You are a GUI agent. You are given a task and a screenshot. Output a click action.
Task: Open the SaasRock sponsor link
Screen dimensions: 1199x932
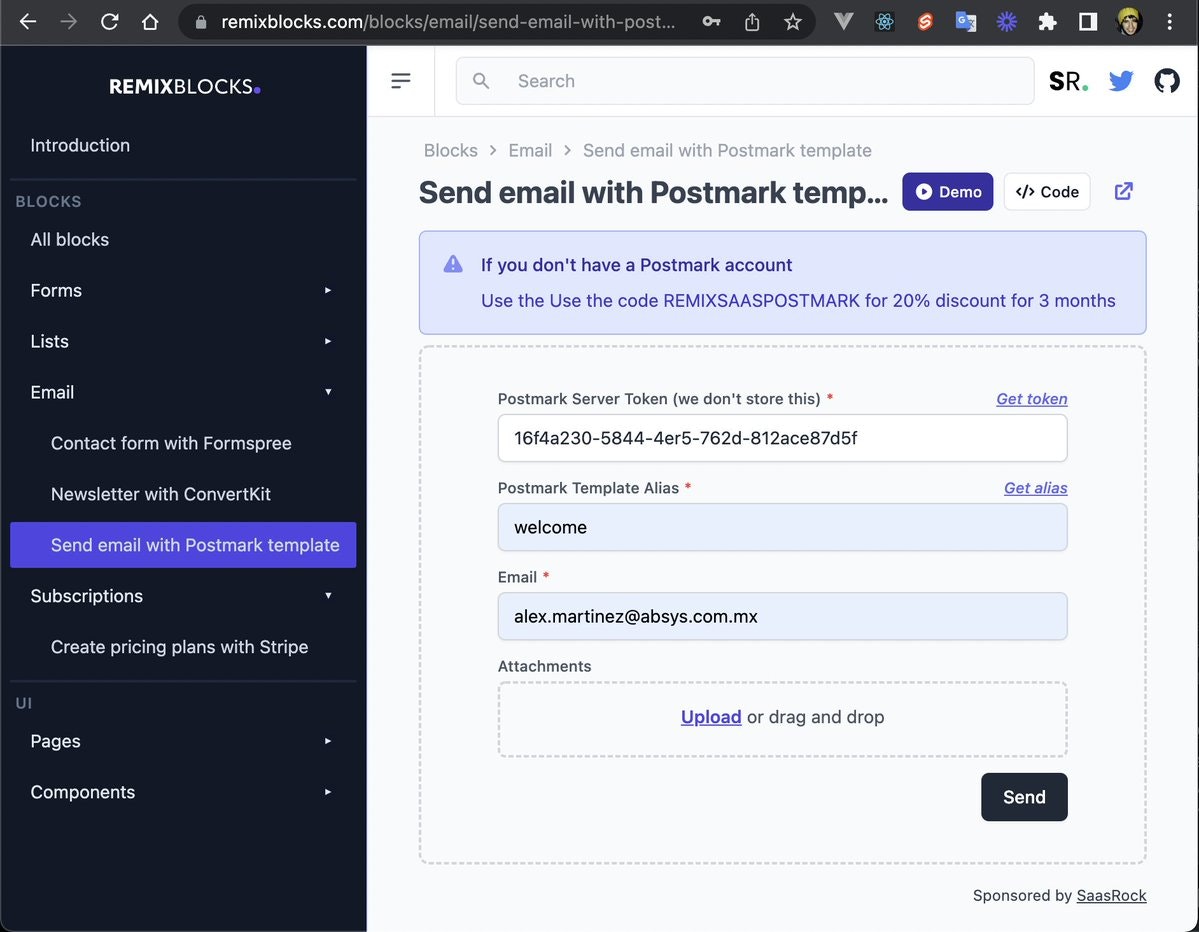(x=1111, y=895)
